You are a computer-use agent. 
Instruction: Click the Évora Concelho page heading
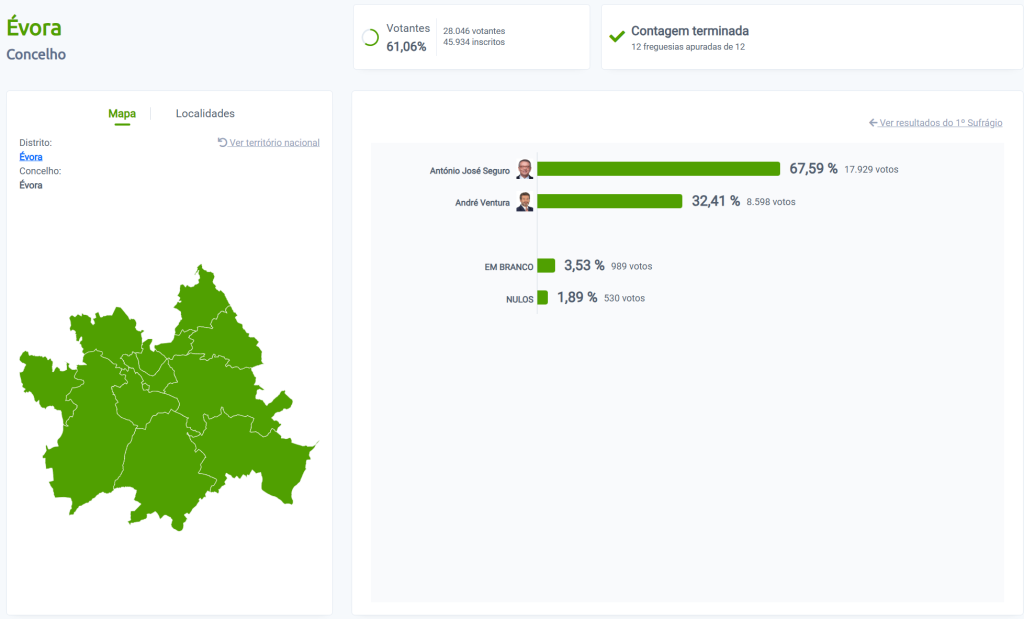(34, 28)
